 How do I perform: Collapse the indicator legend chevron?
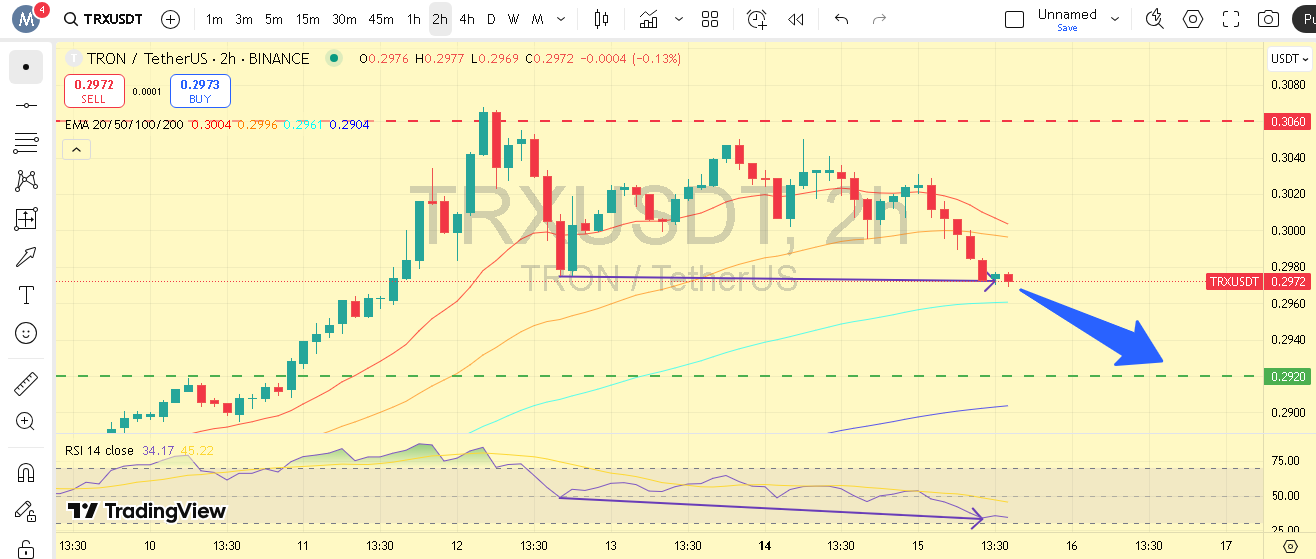click(x=76, y=150)
